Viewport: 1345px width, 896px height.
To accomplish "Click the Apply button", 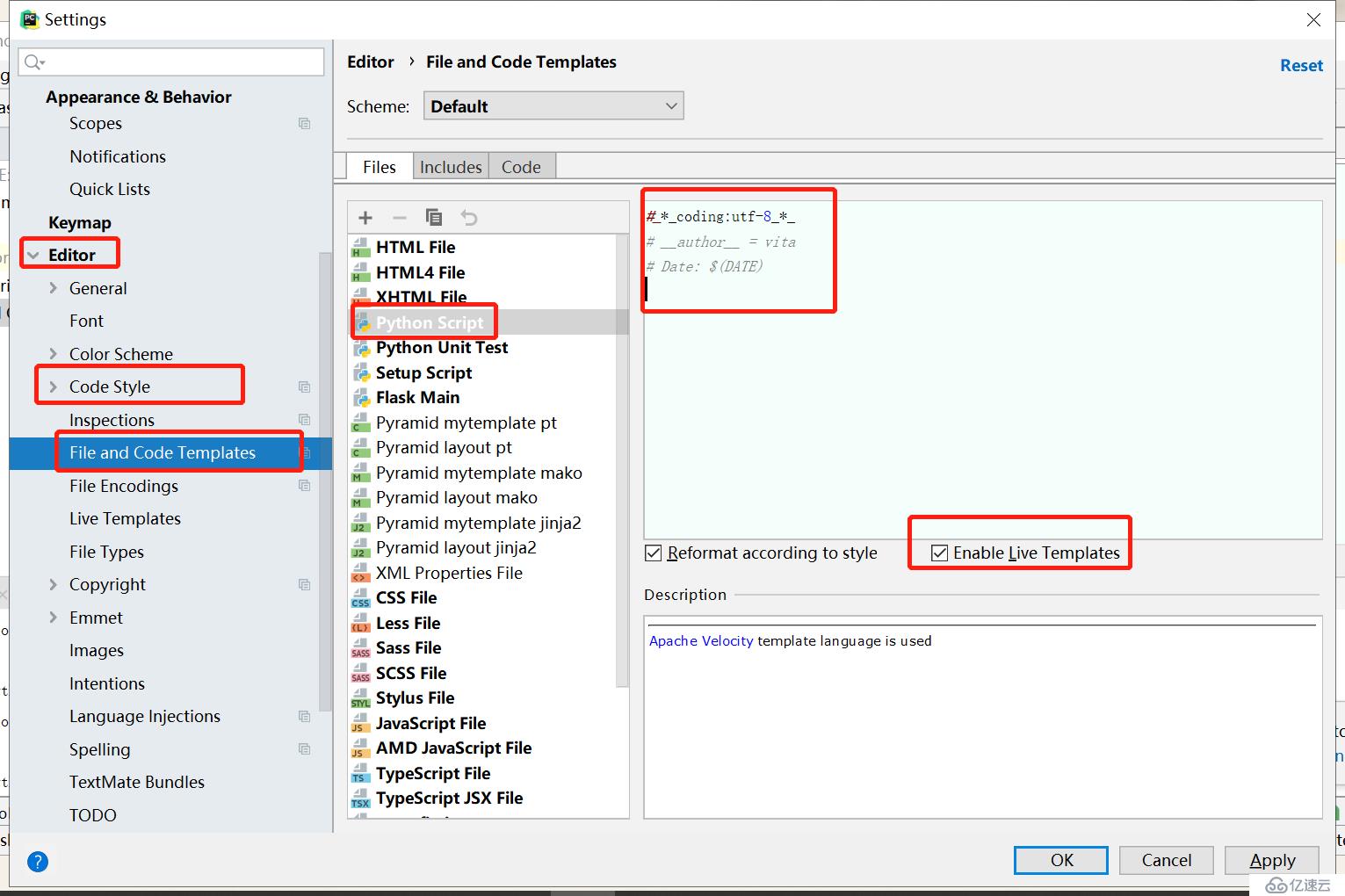I will coord(1272,860).
